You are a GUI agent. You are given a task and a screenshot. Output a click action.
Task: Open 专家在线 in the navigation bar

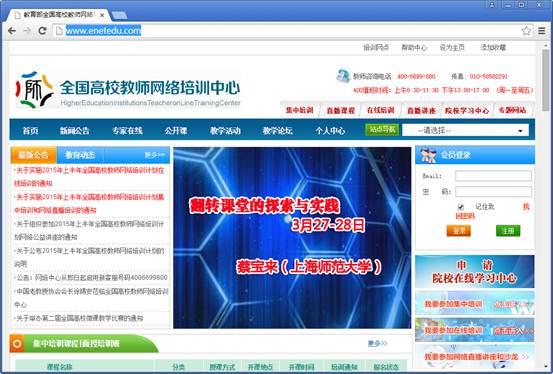127,131
